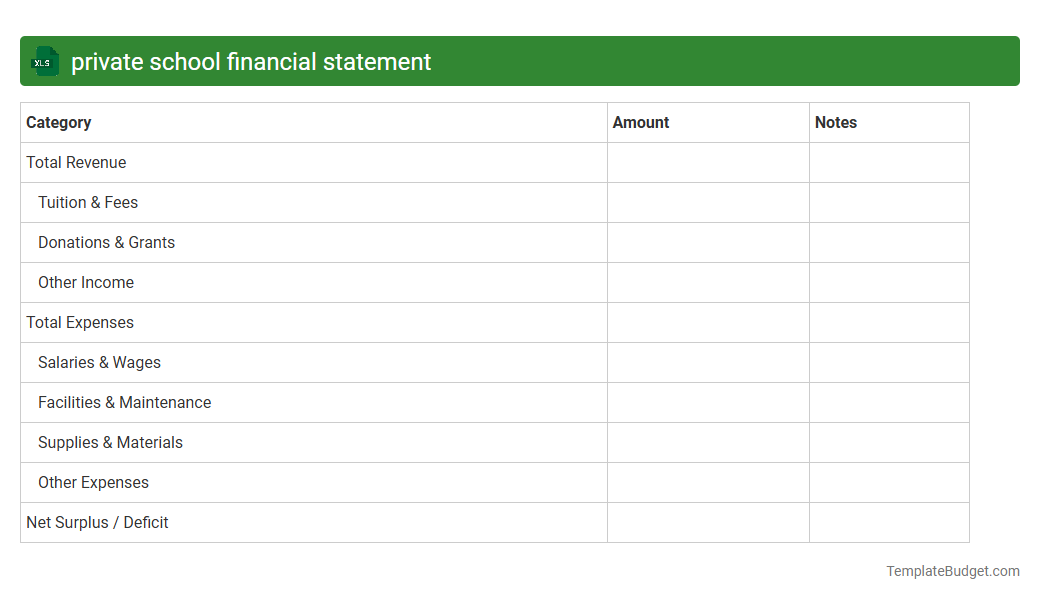Select the Donations & Grants row label

(x=106, y=242)
